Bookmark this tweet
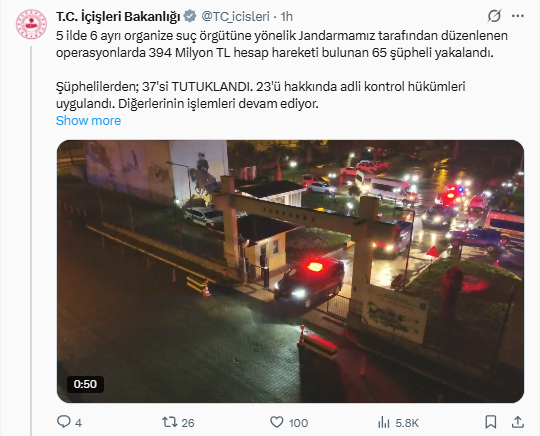 [x=491, y=422]
